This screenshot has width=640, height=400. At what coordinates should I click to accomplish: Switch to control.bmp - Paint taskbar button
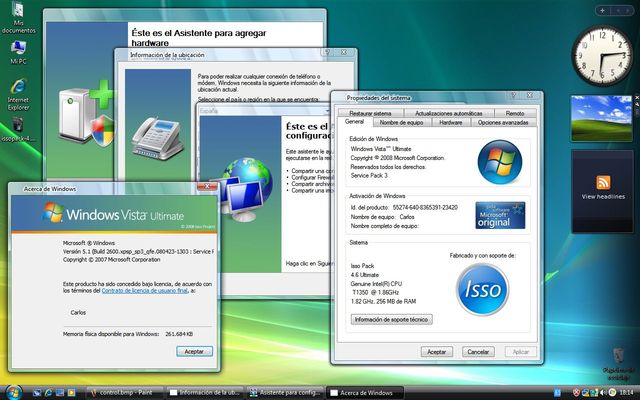(125, 393)
